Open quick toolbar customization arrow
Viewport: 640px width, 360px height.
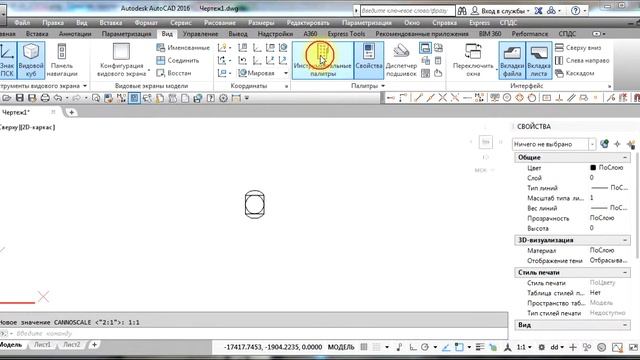pyautogui.click(x=247, y=98)
